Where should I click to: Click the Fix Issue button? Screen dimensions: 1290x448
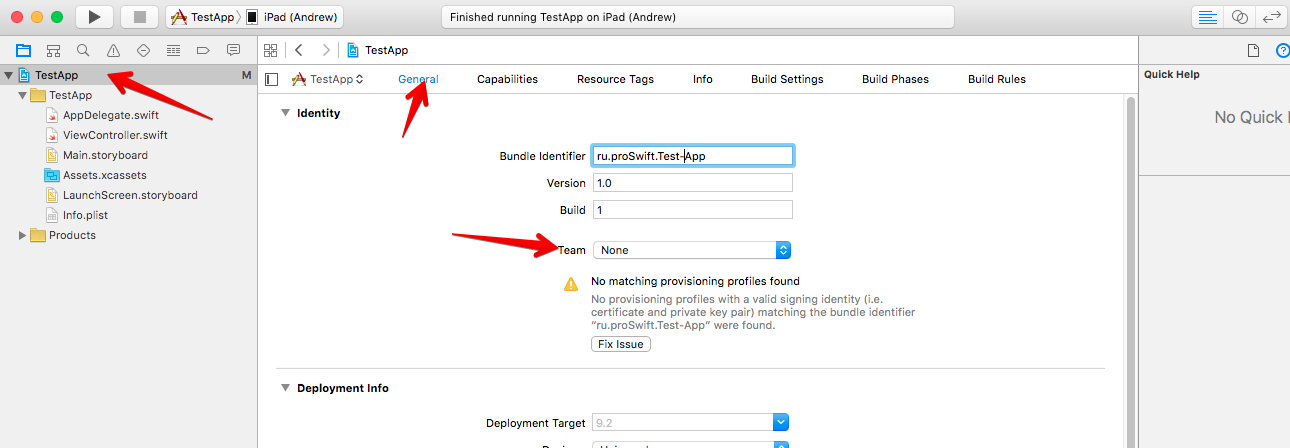(621, 344)
